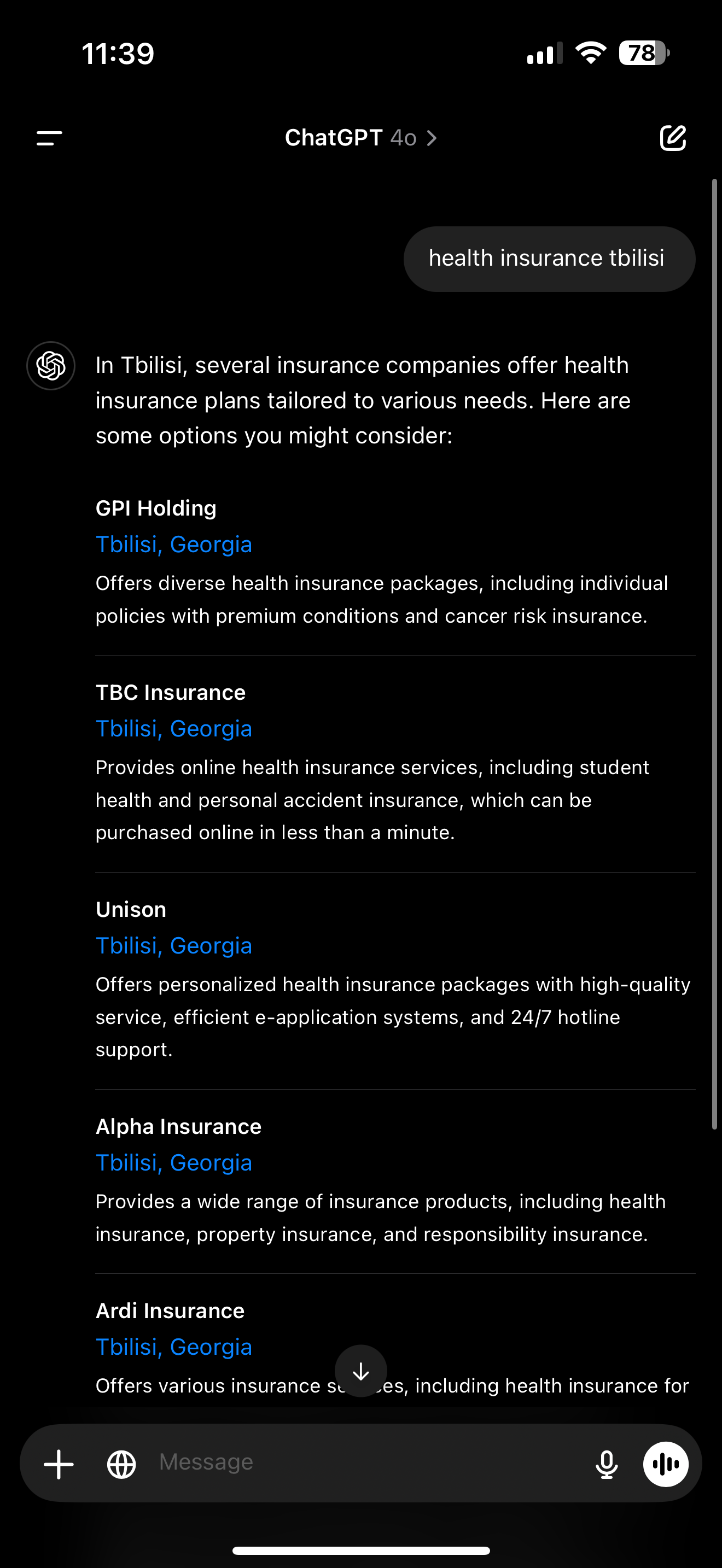722x1568 pixels.
Task: Tap the plus attachment icon
Action: click(59, 1464)
